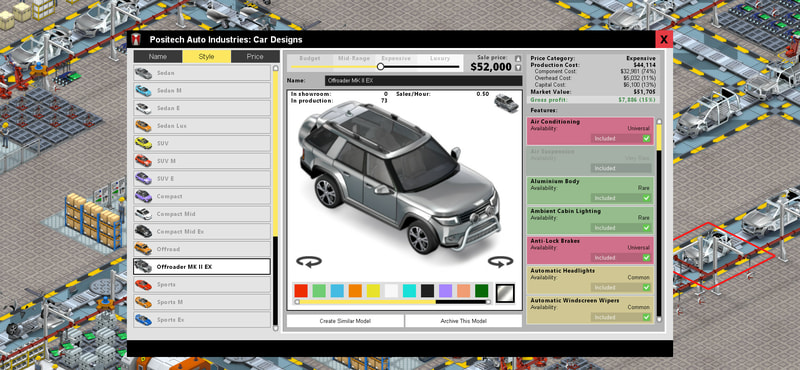Image resolution: width=800 pixels, height=370 pixels.
Task: Sort car designs by Price tab
Action: pos(255,57)
